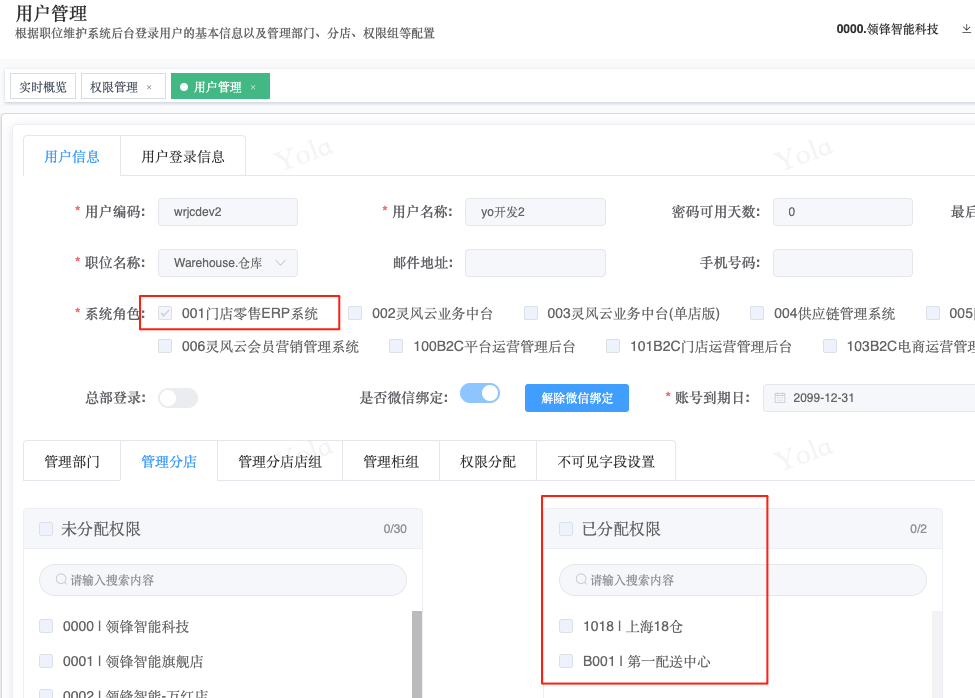Click search icon in 已分配权限 search box

pos(581,579)
